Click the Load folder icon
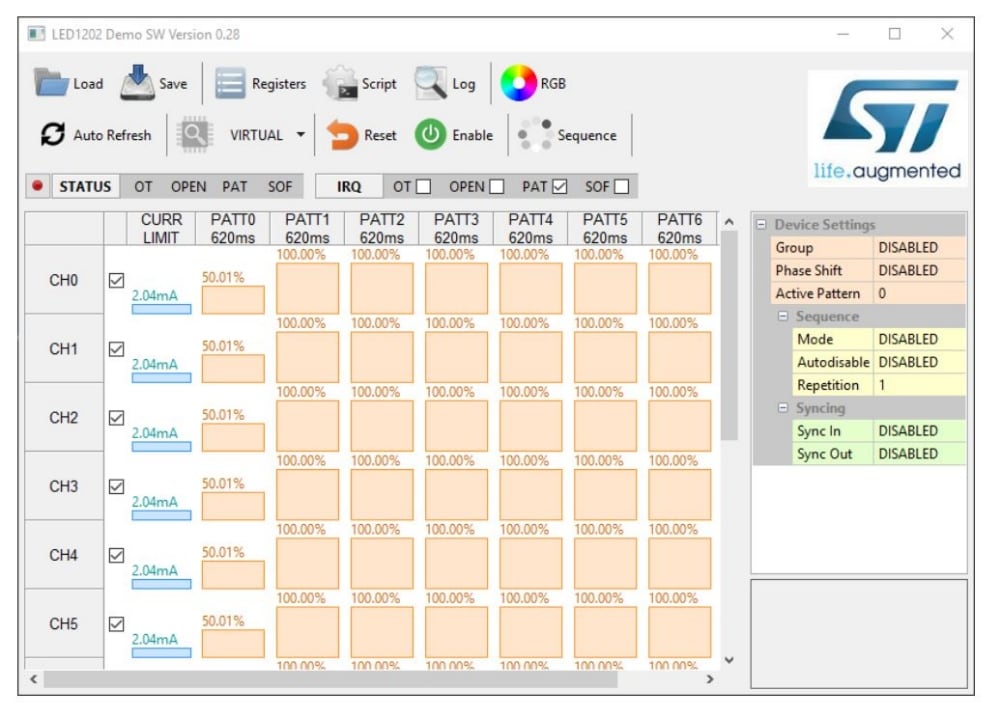The height and width of the screenshot is (718, 1000). click(x=51, y=83)
